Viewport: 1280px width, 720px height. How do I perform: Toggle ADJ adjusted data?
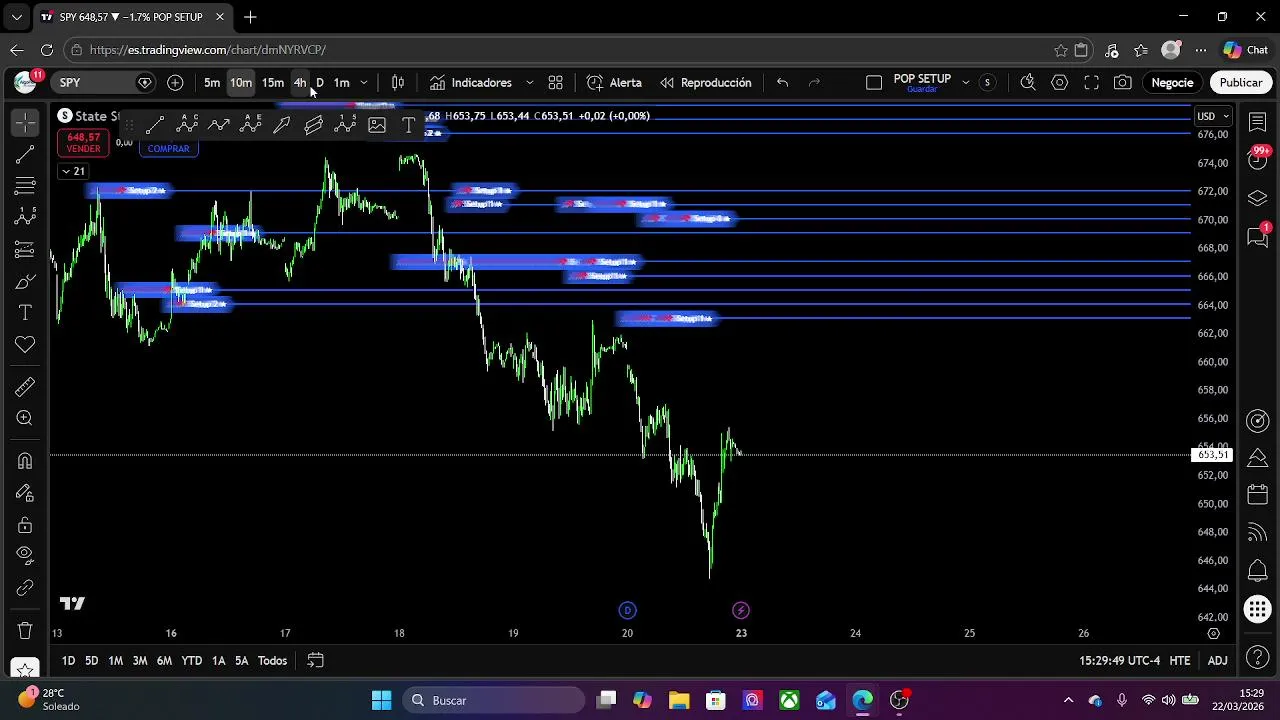[1217, 661]
